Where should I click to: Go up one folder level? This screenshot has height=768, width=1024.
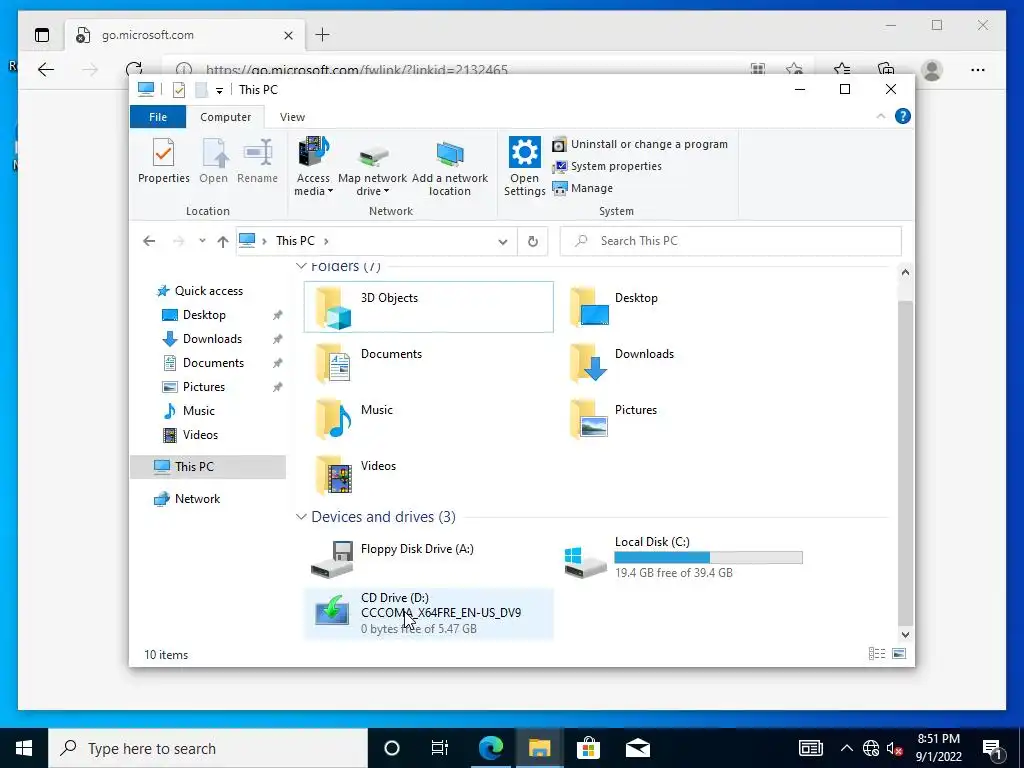pyautogui.click(x=223, y=241)
